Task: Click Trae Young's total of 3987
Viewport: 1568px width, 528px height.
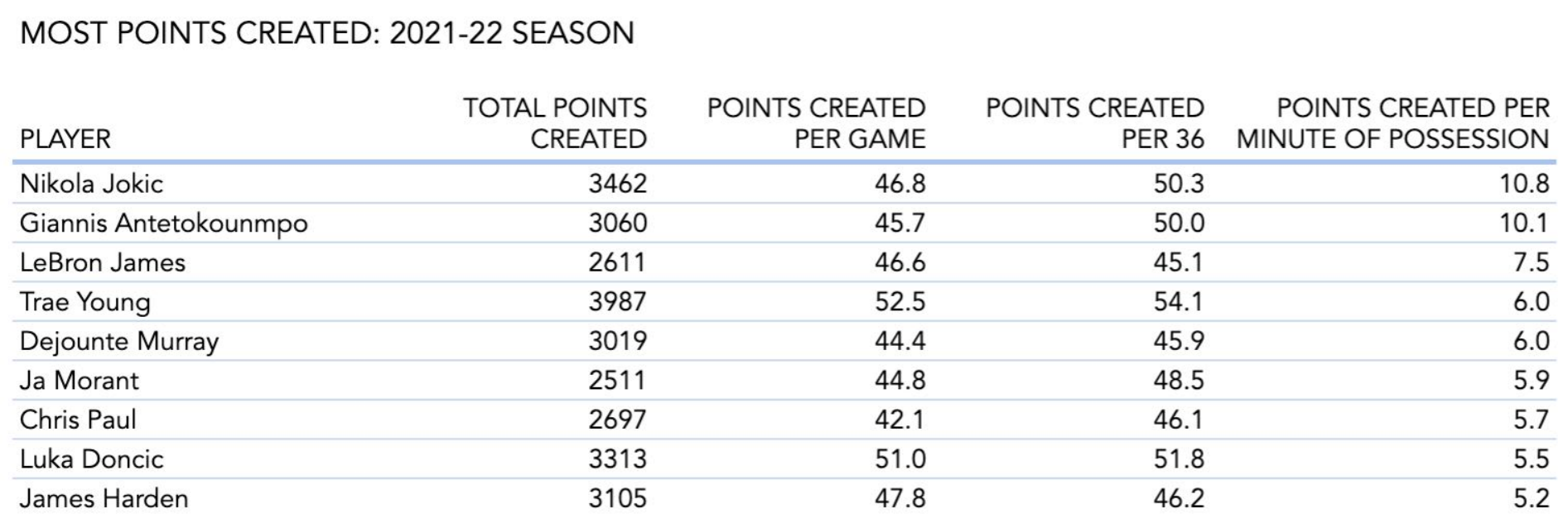Action: (x=618, y=302)
